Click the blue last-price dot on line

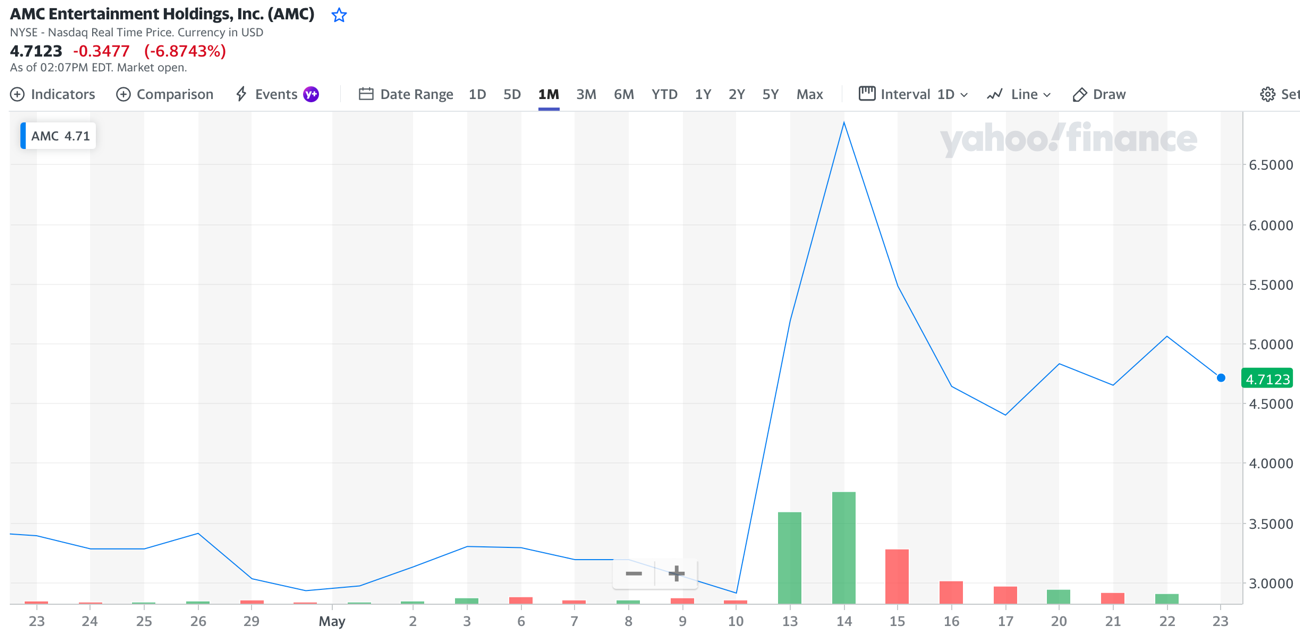tap(1221, 378)
